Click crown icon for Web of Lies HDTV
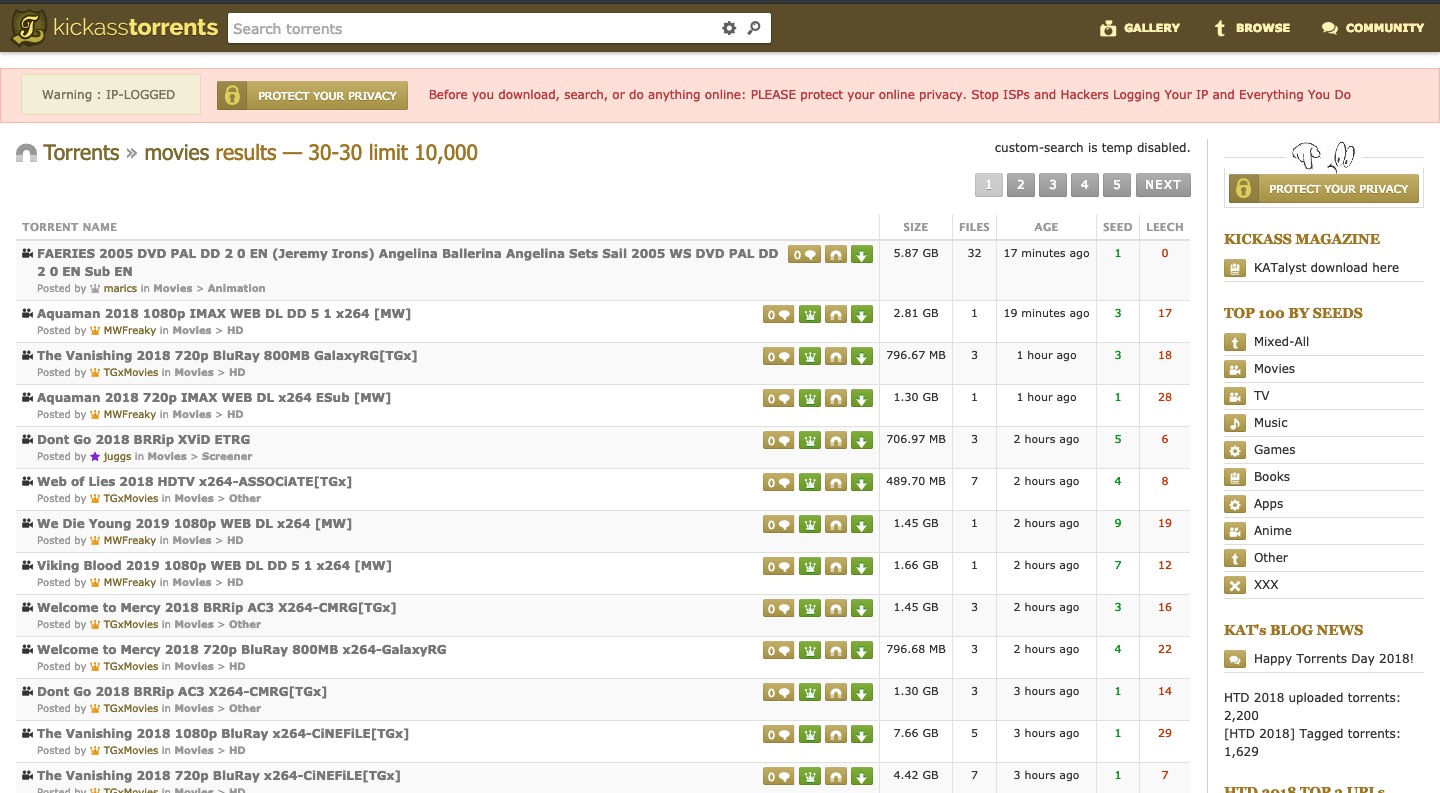The image size is (1440, 793). click(x=809, y=482)
